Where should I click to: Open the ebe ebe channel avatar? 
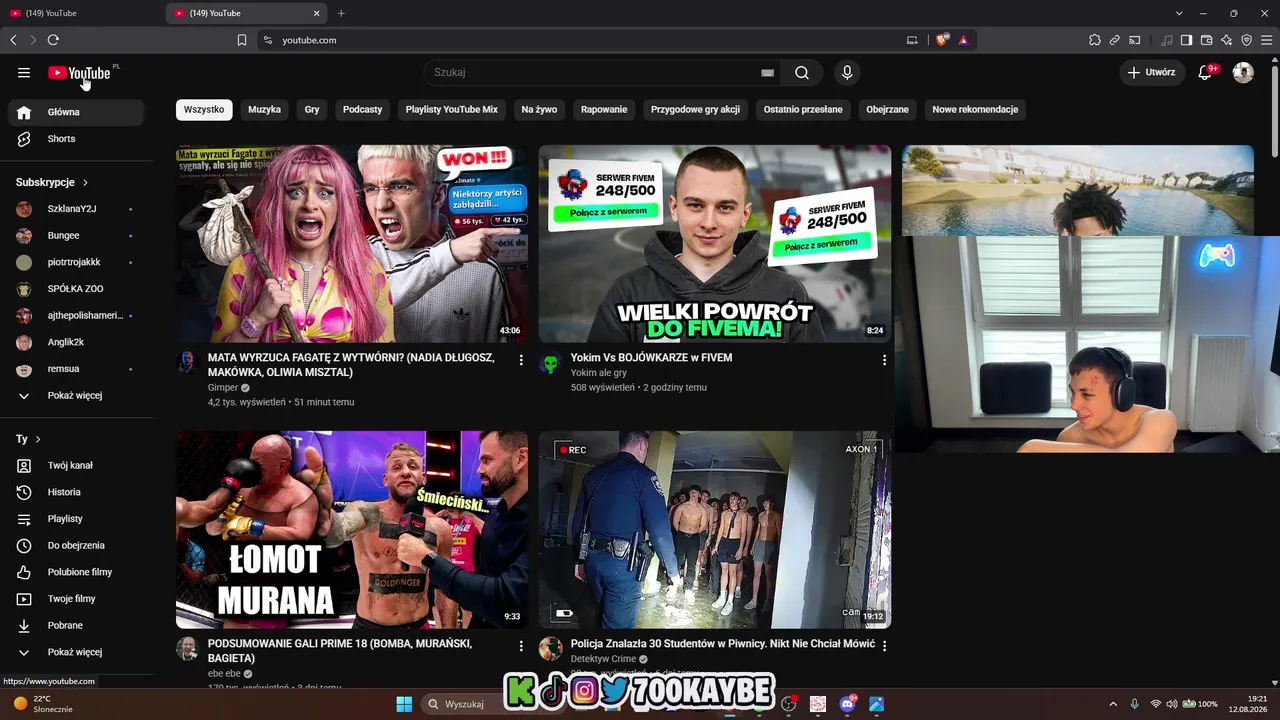pos(187,649)
